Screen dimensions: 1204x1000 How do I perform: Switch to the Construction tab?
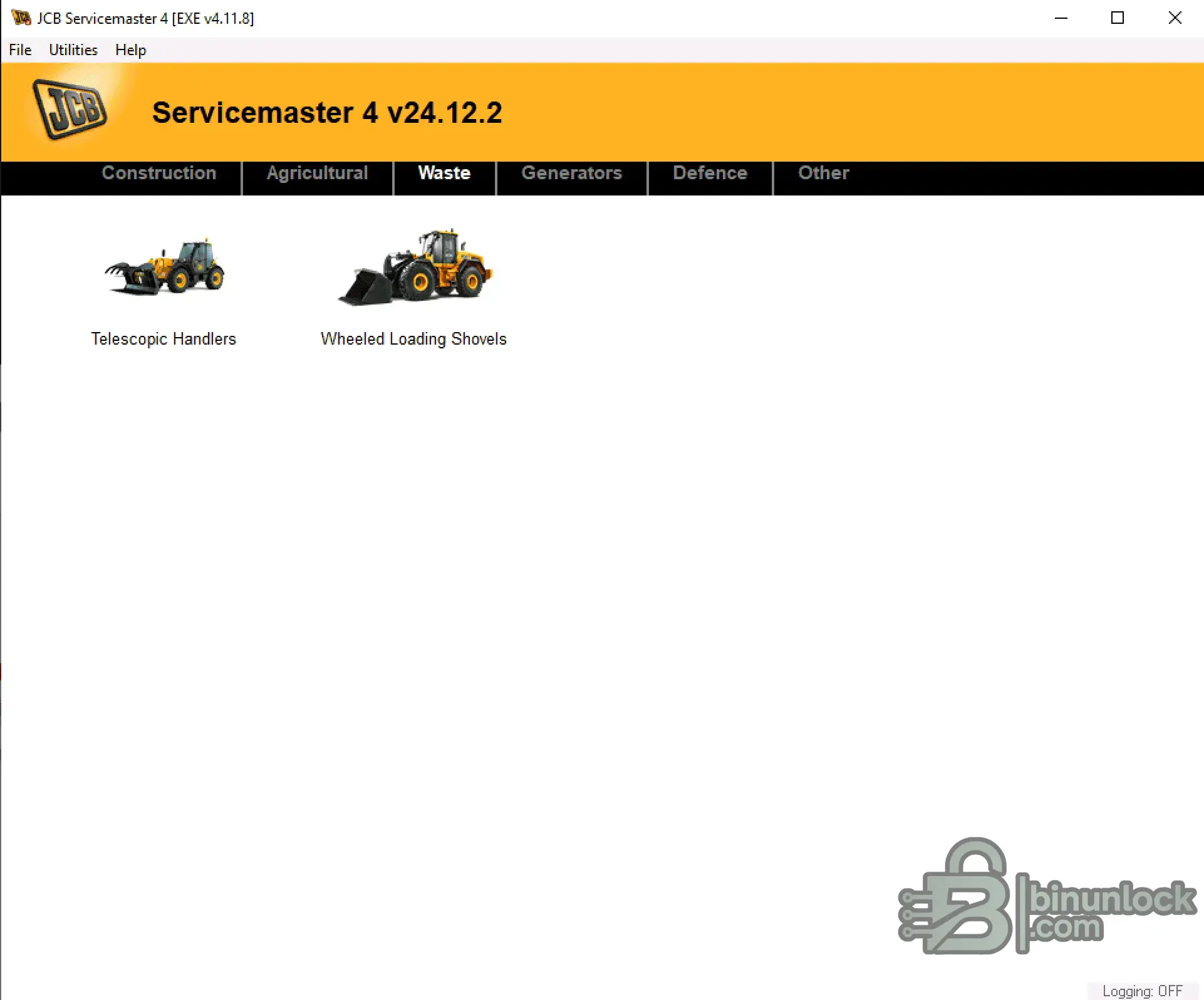pos(159,173)
